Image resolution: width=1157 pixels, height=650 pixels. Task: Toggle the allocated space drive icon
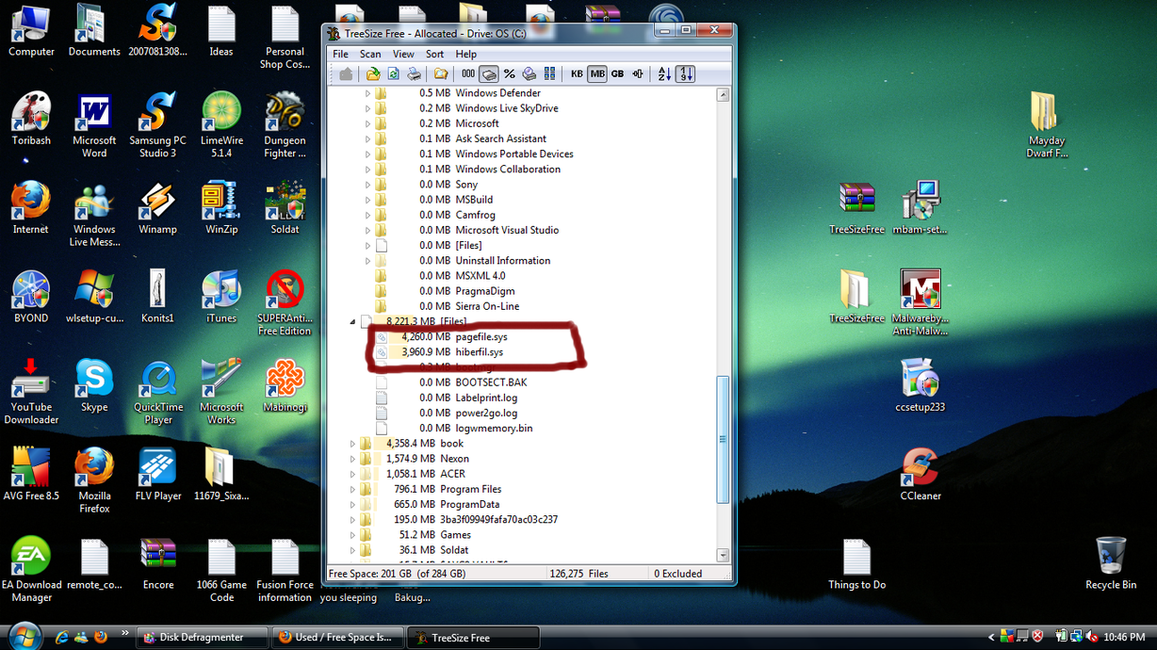click(488, 74)
